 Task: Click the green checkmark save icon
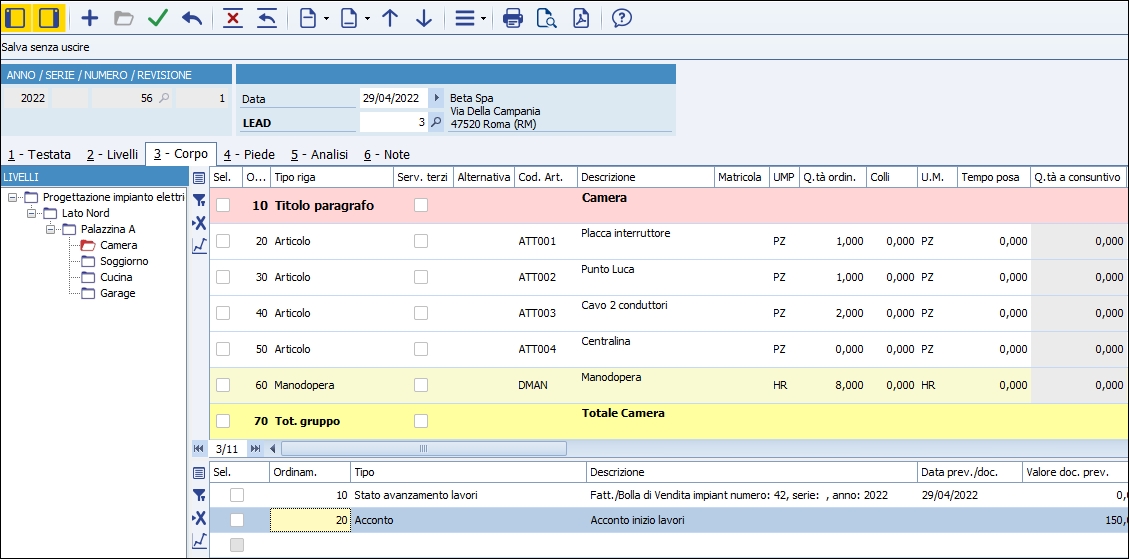[157, 18]
